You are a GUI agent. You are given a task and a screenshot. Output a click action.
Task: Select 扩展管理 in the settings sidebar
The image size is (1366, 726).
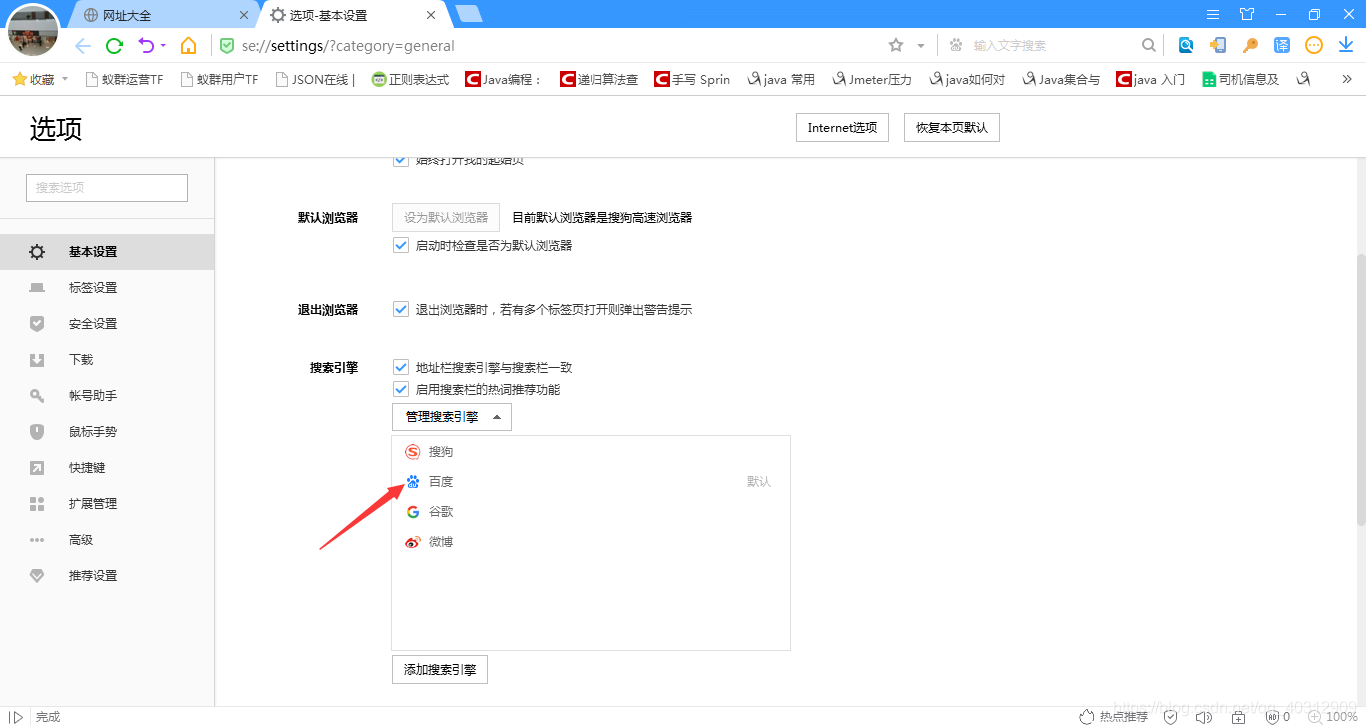93,503
